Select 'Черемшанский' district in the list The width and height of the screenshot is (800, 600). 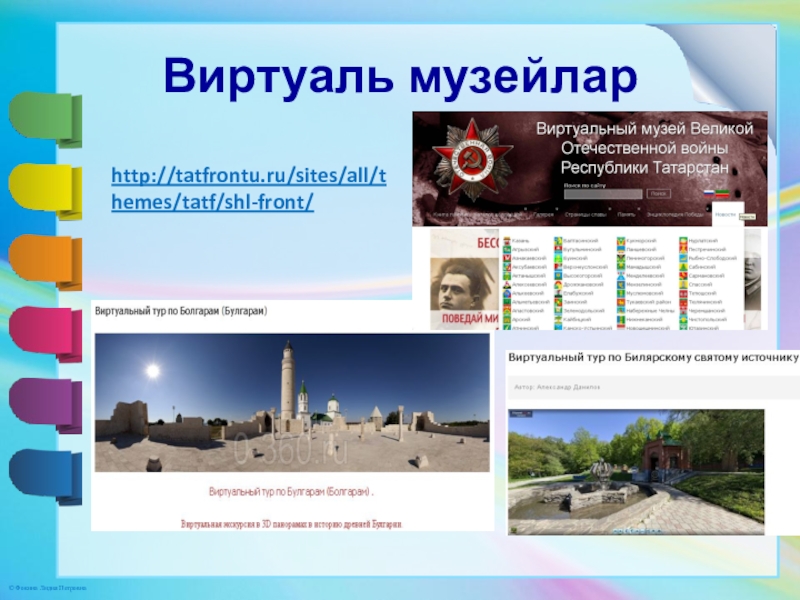tap(707, 311)
